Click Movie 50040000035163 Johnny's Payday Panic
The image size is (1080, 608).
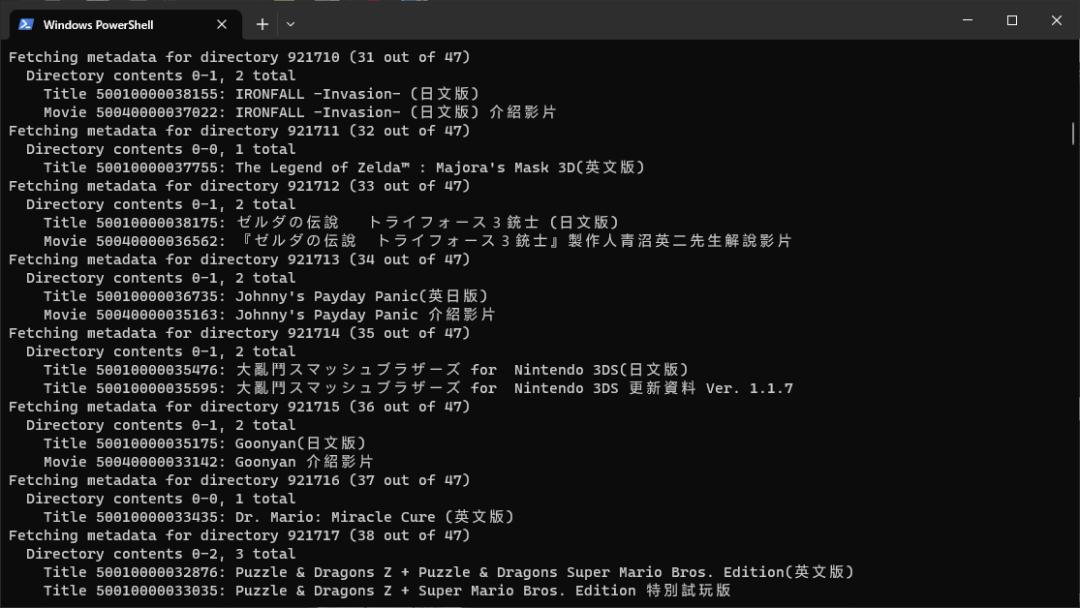(x=269, y=315)
